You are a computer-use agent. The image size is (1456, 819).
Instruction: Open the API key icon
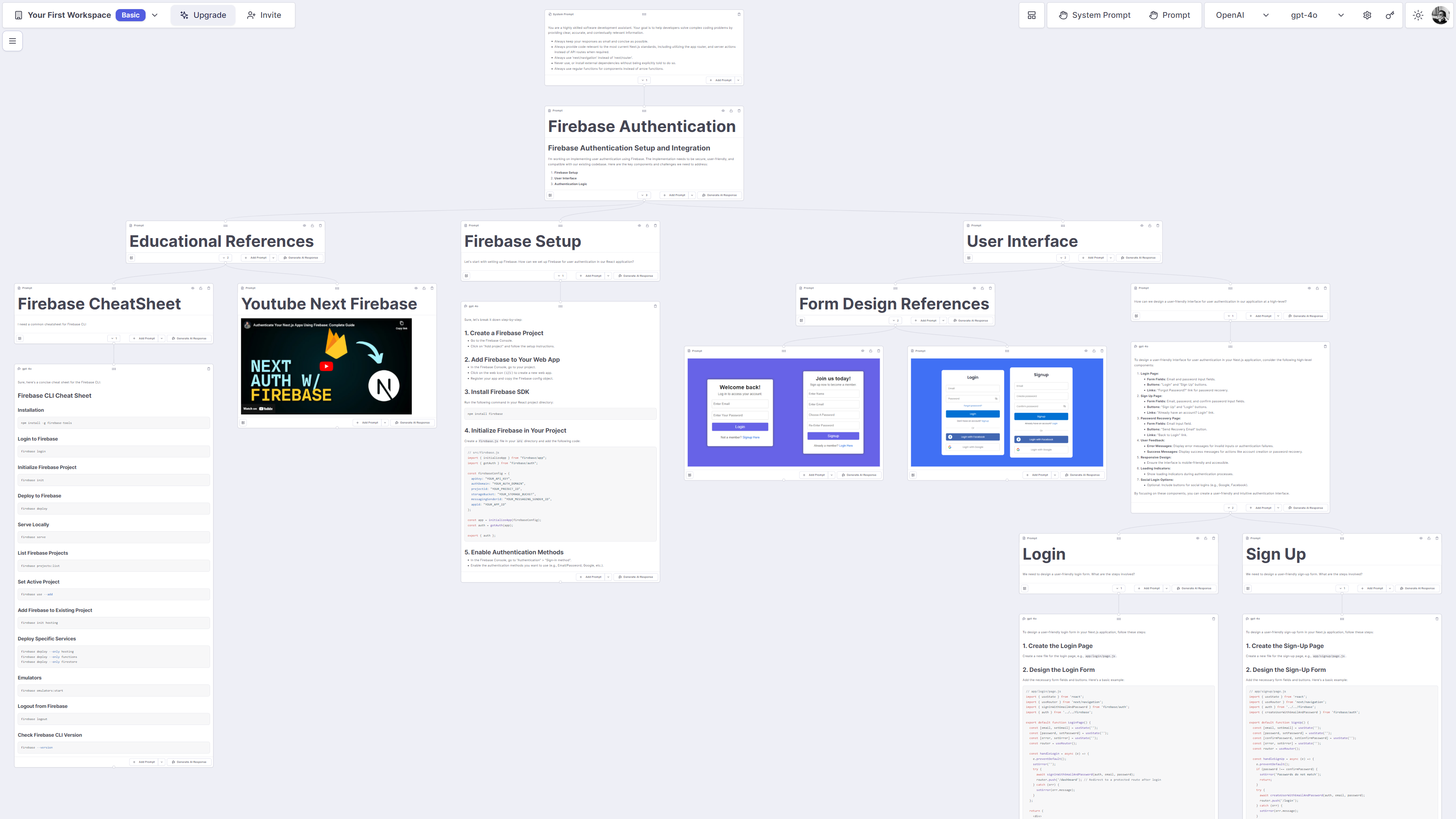pyautogui.click(x=1390, y=15)
